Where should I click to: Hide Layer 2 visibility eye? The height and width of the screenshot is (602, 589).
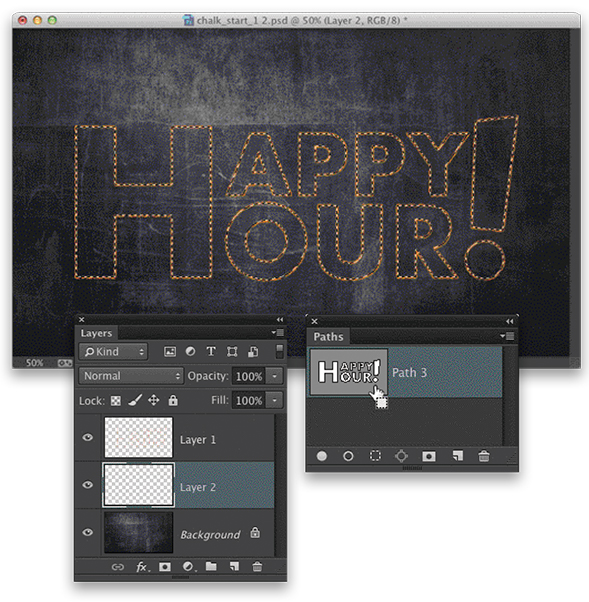[x=88, y=485]
